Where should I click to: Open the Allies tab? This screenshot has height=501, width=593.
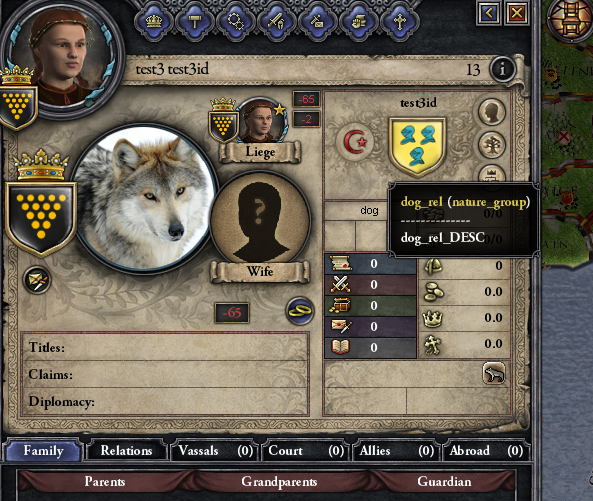[x=396, y=450]
